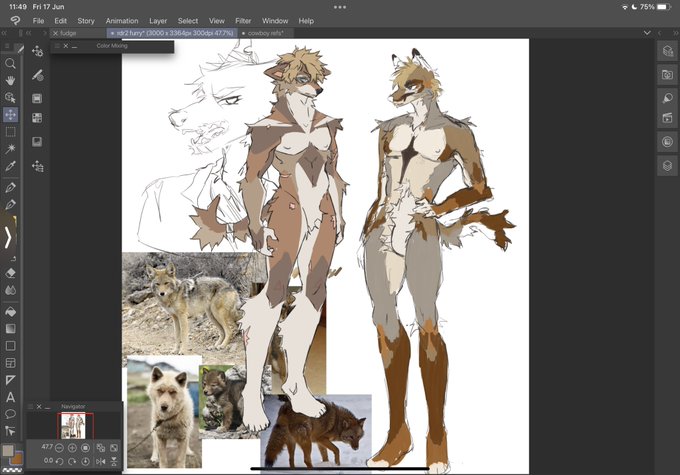Expand the document tab list chevron

(x=647, y=33)
